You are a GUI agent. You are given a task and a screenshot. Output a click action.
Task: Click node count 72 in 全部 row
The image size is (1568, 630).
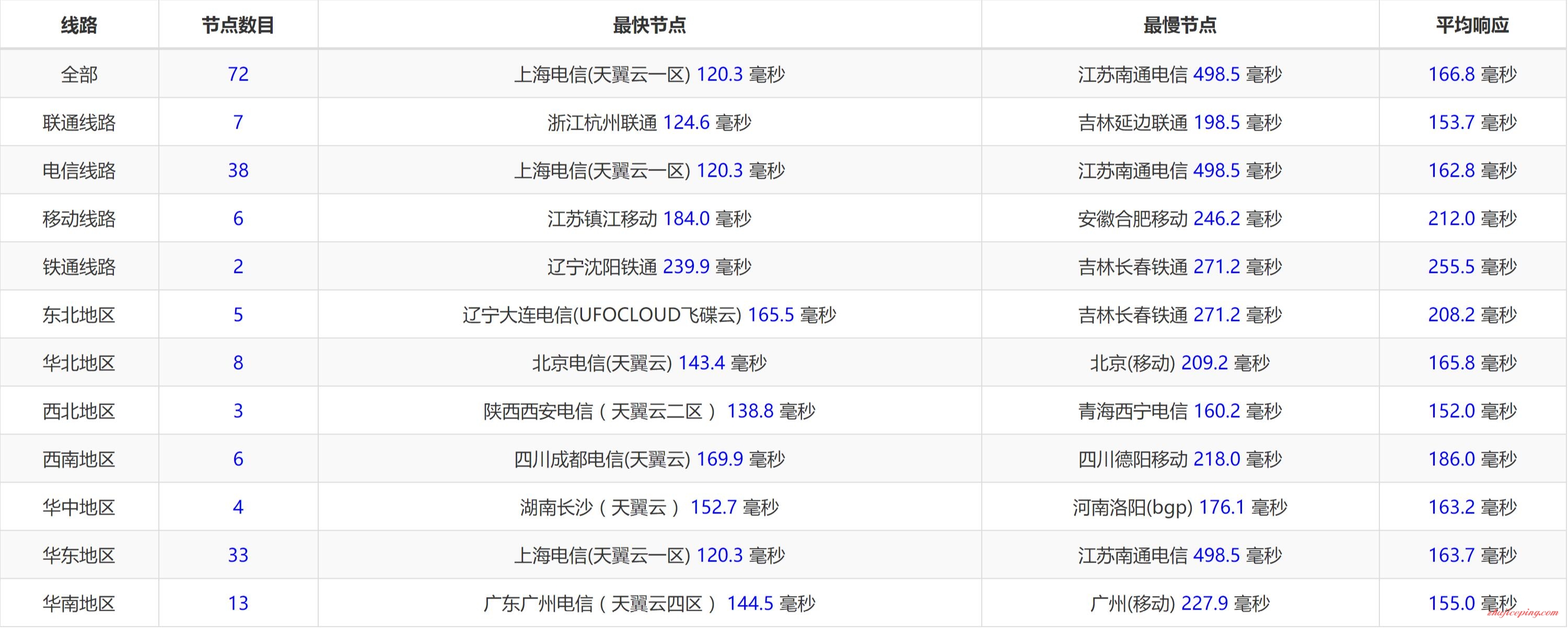coord(238,74)
